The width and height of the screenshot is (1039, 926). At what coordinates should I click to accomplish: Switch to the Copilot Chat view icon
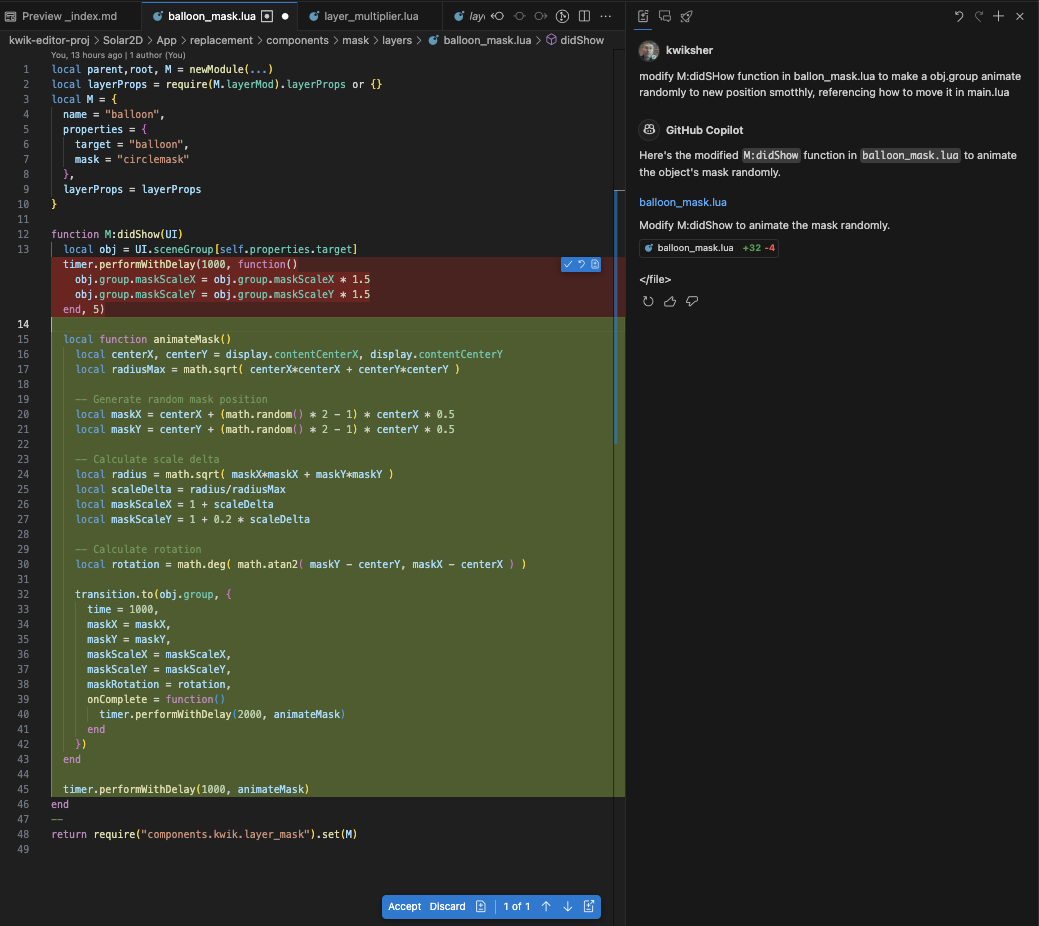point(665,16)
